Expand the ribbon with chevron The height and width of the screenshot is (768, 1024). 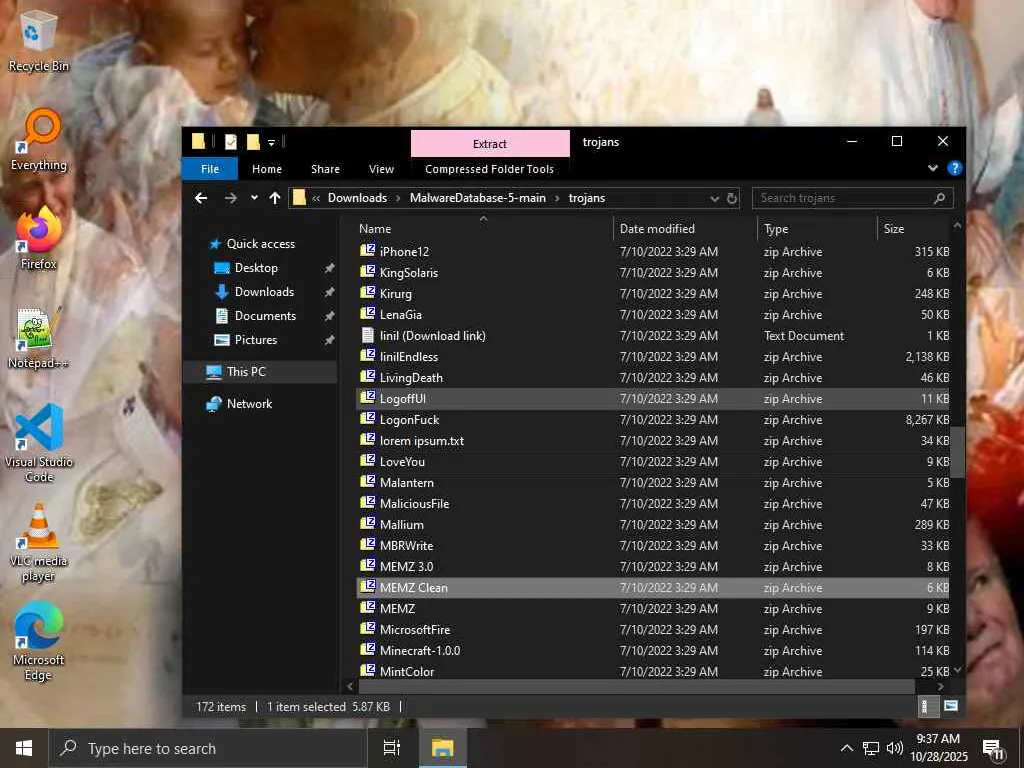pos(933,169)
